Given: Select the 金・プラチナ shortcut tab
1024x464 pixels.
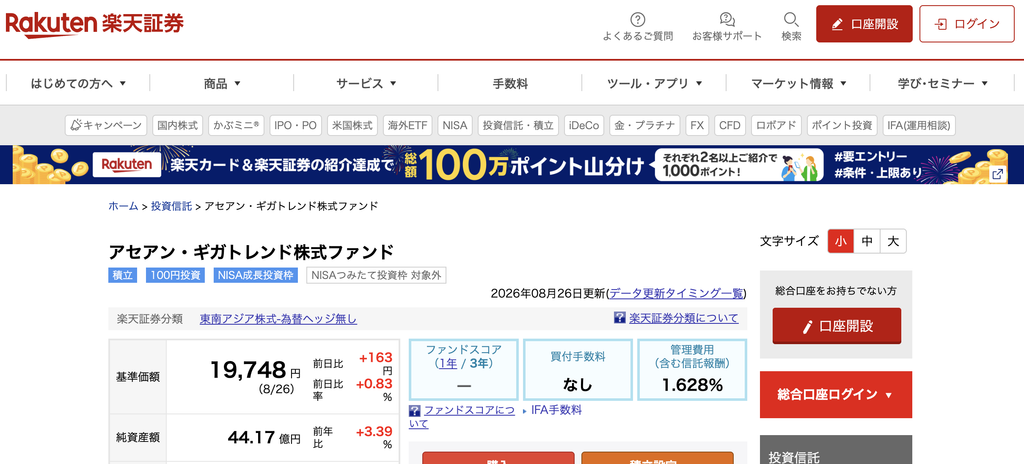Looking at the screenshot, I should 645,125.
